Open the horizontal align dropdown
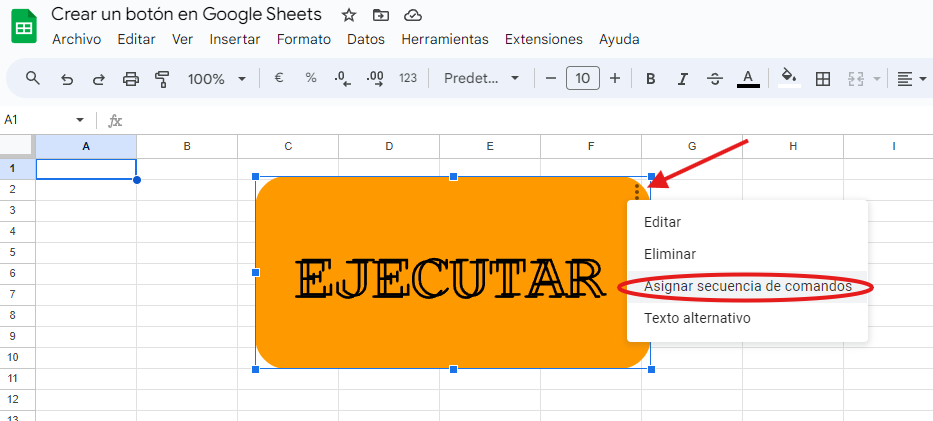The image size is (933, 421). (912, 78)
